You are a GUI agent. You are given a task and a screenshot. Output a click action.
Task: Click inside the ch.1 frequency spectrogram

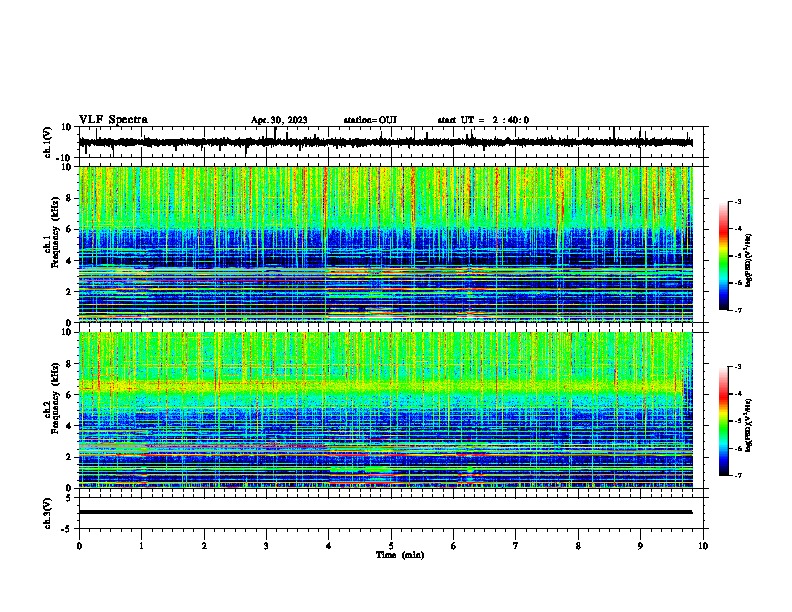point(385,244)
